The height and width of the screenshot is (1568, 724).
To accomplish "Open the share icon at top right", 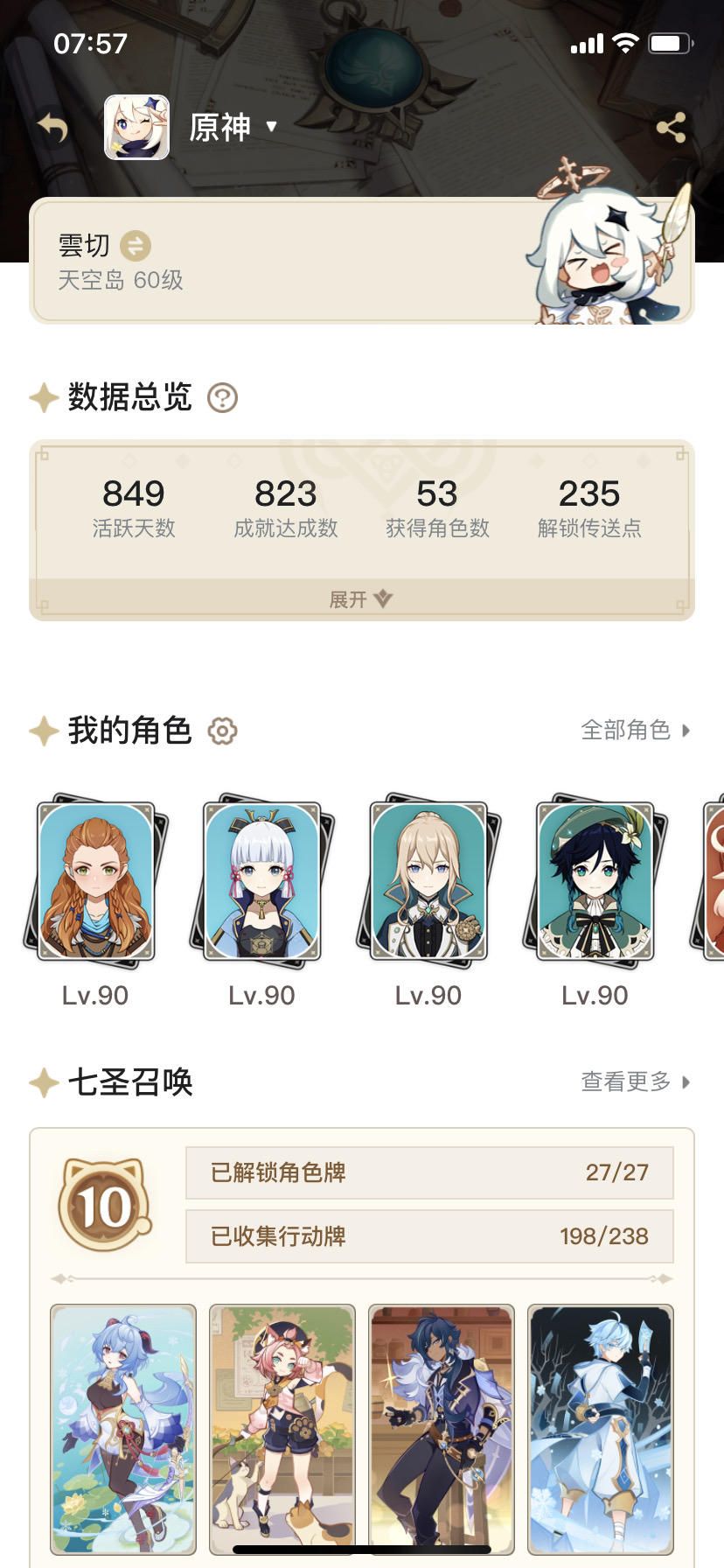I will point(671,128).
